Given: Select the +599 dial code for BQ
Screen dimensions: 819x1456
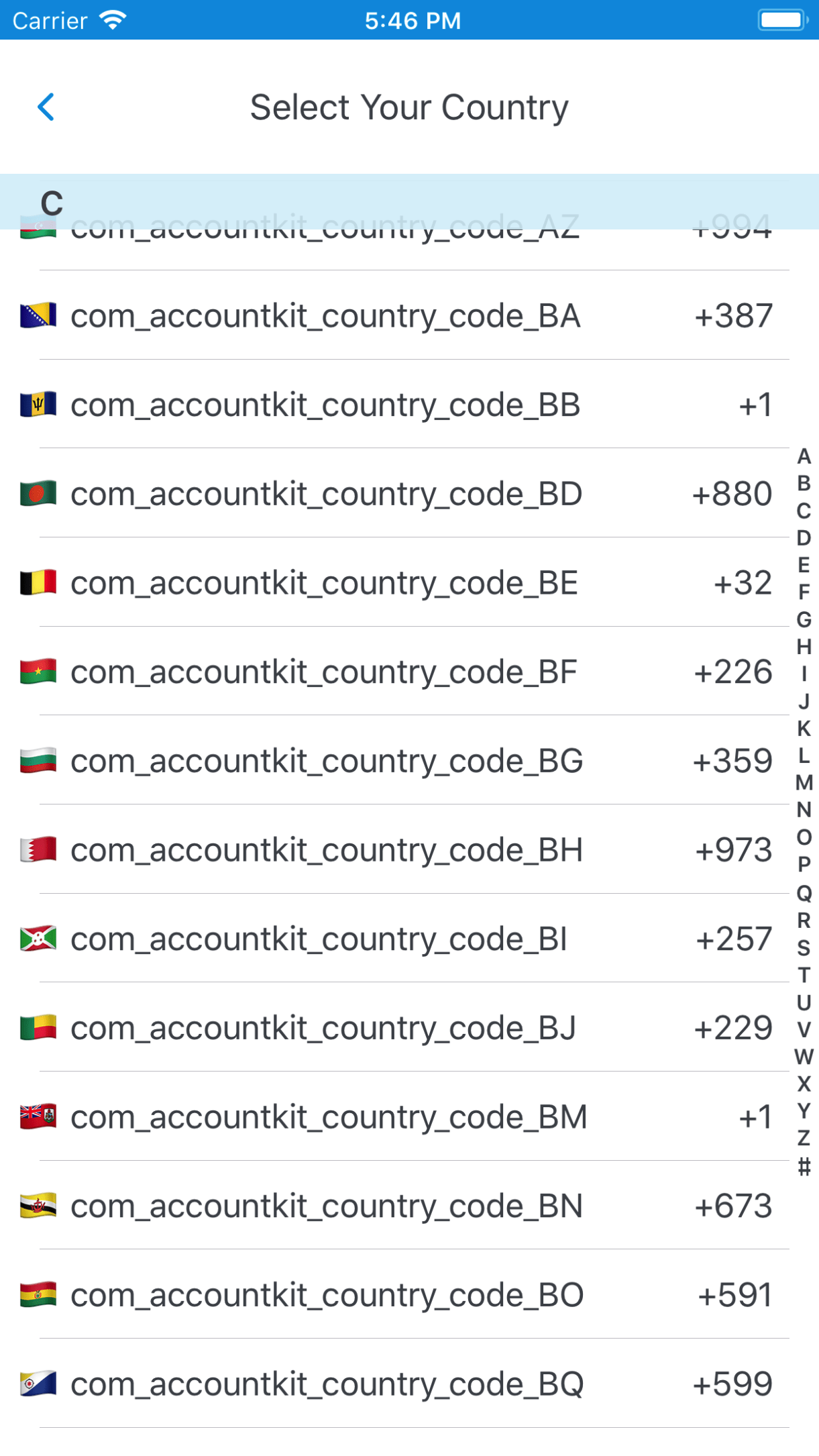Looking at the screenshot, I should pyautogui.click(x=732, y=1384).
